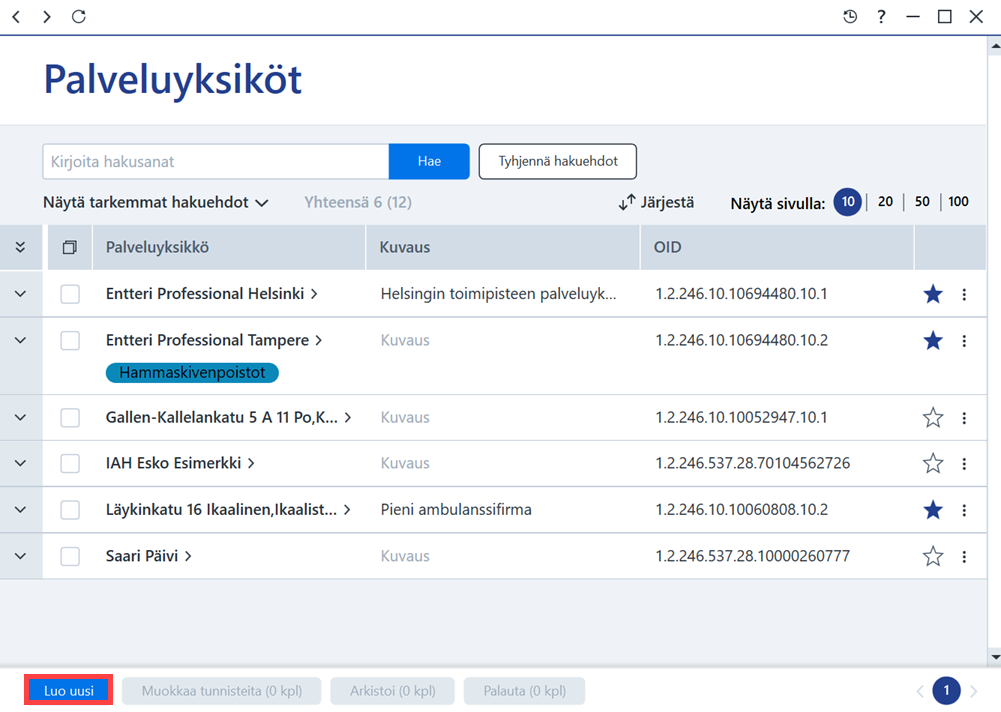Click Luo uusi to create new
1001x712 pixels.
tap(69, 691)
